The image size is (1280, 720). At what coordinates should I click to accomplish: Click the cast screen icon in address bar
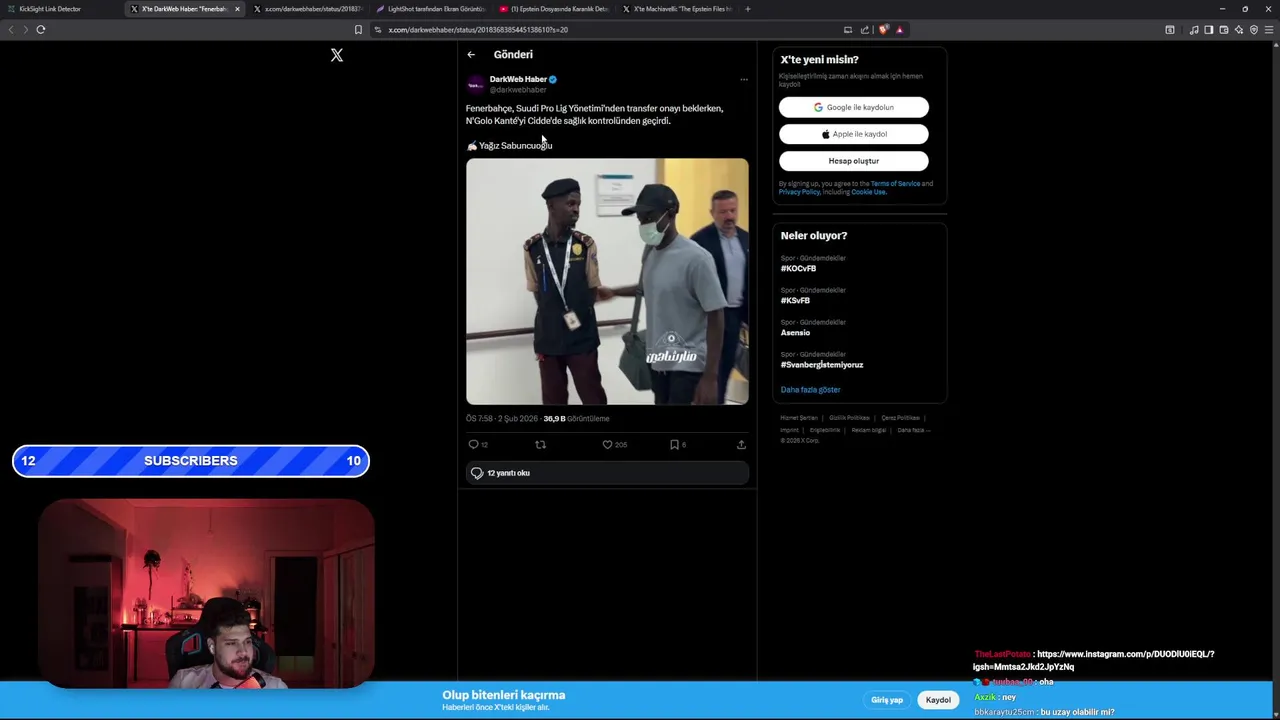(848, 30)
